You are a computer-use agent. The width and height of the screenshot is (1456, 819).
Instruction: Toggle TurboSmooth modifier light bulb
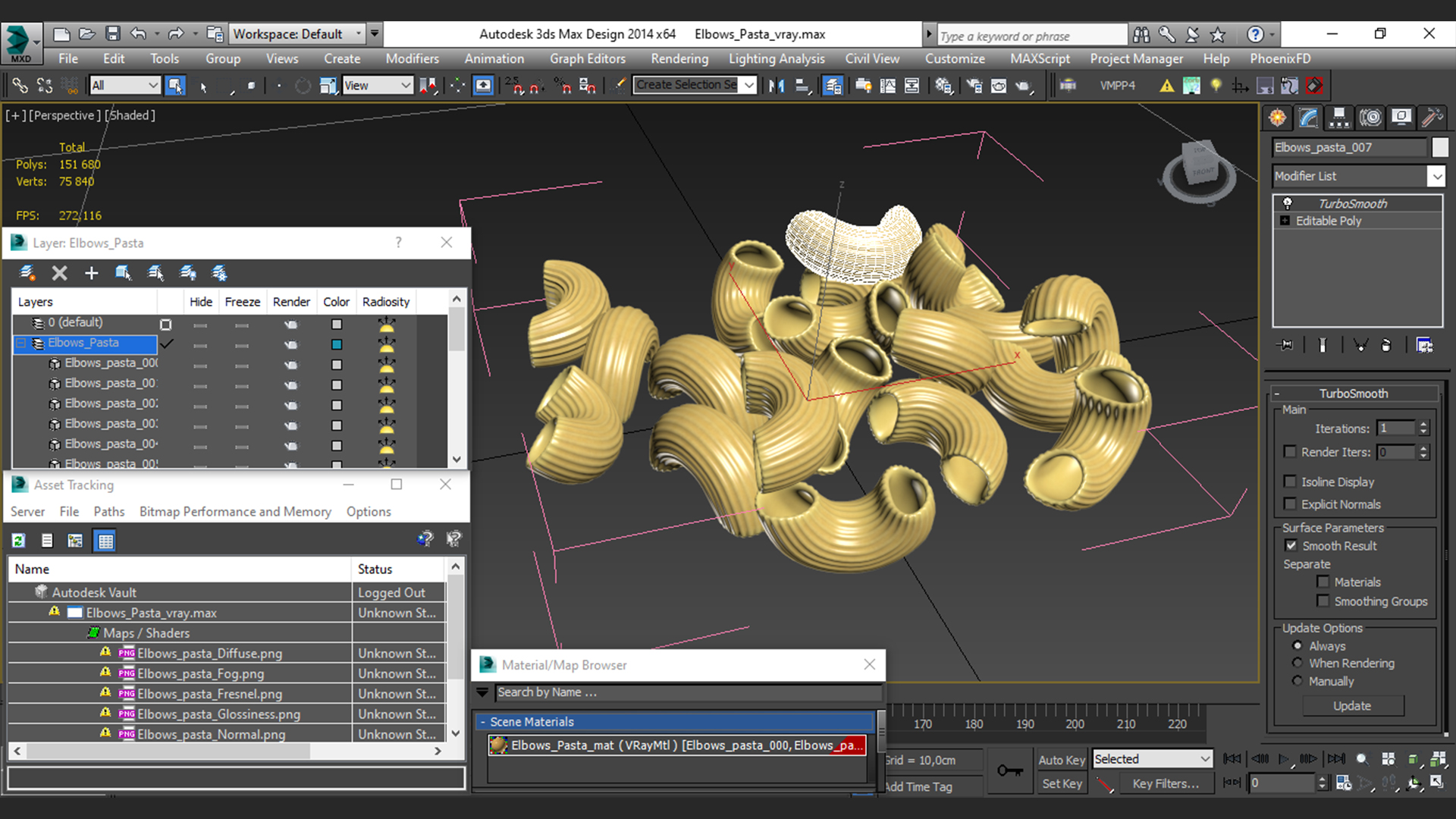click(x=1287, y=203)
